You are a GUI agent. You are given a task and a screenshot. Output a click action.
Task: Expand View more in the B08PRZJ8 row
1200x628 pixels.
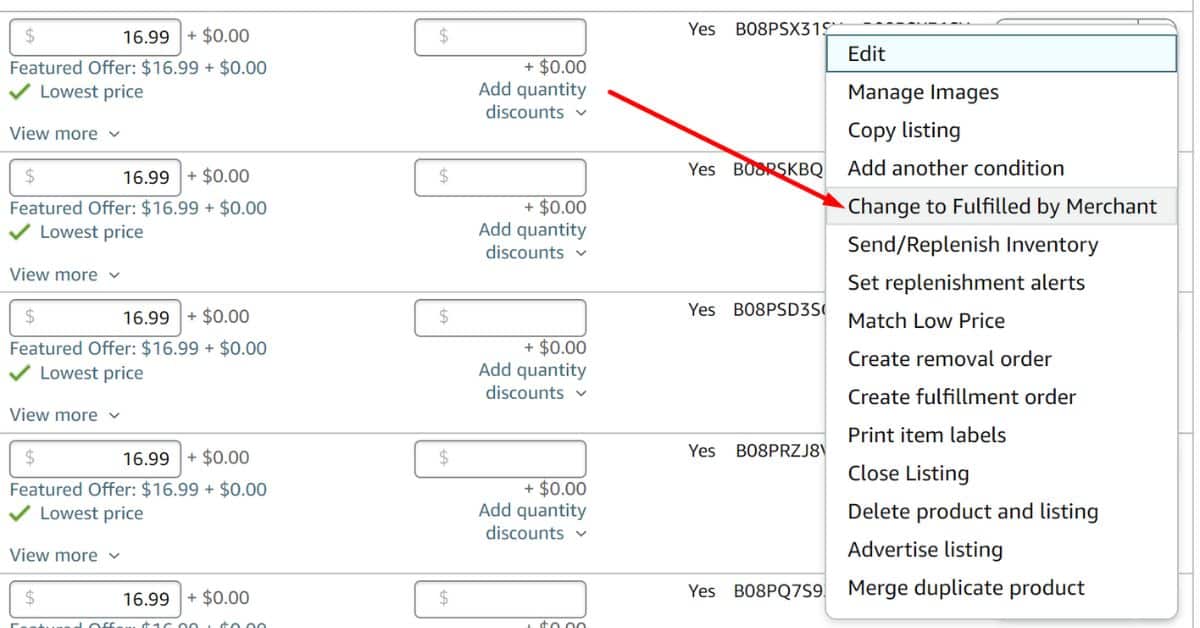pyautogui.click(x=64, y=555)
